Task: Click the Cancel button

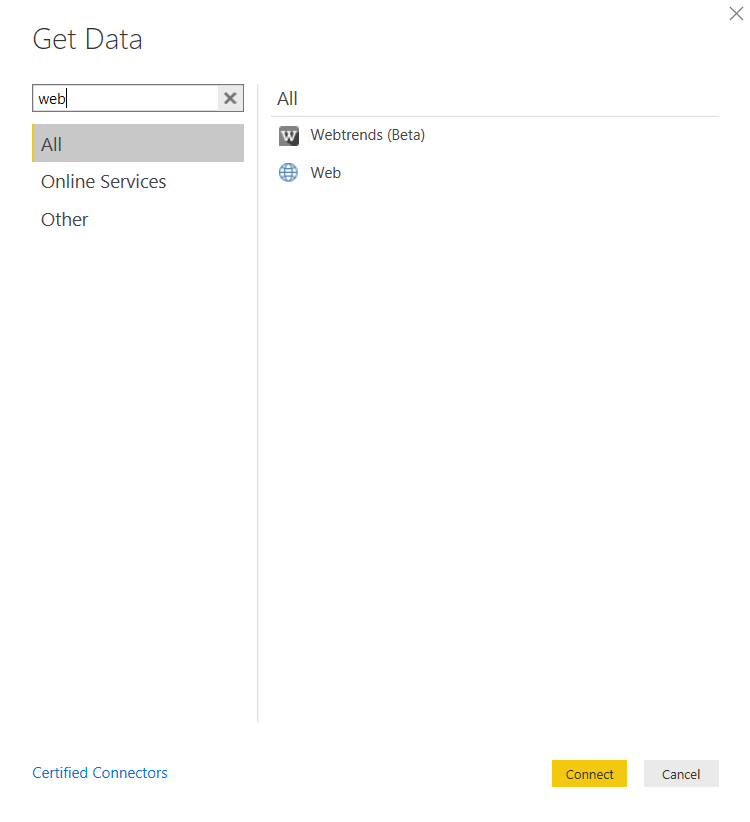Action: pos(681,774)
